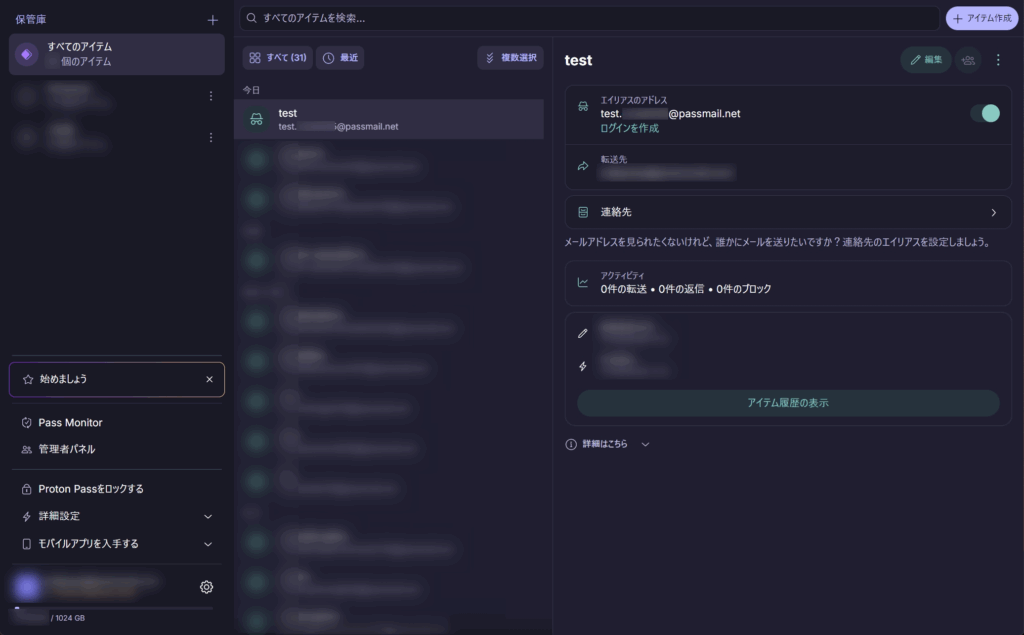
Task: Enable 複数選択 mode
Action: tap(510, 57)
